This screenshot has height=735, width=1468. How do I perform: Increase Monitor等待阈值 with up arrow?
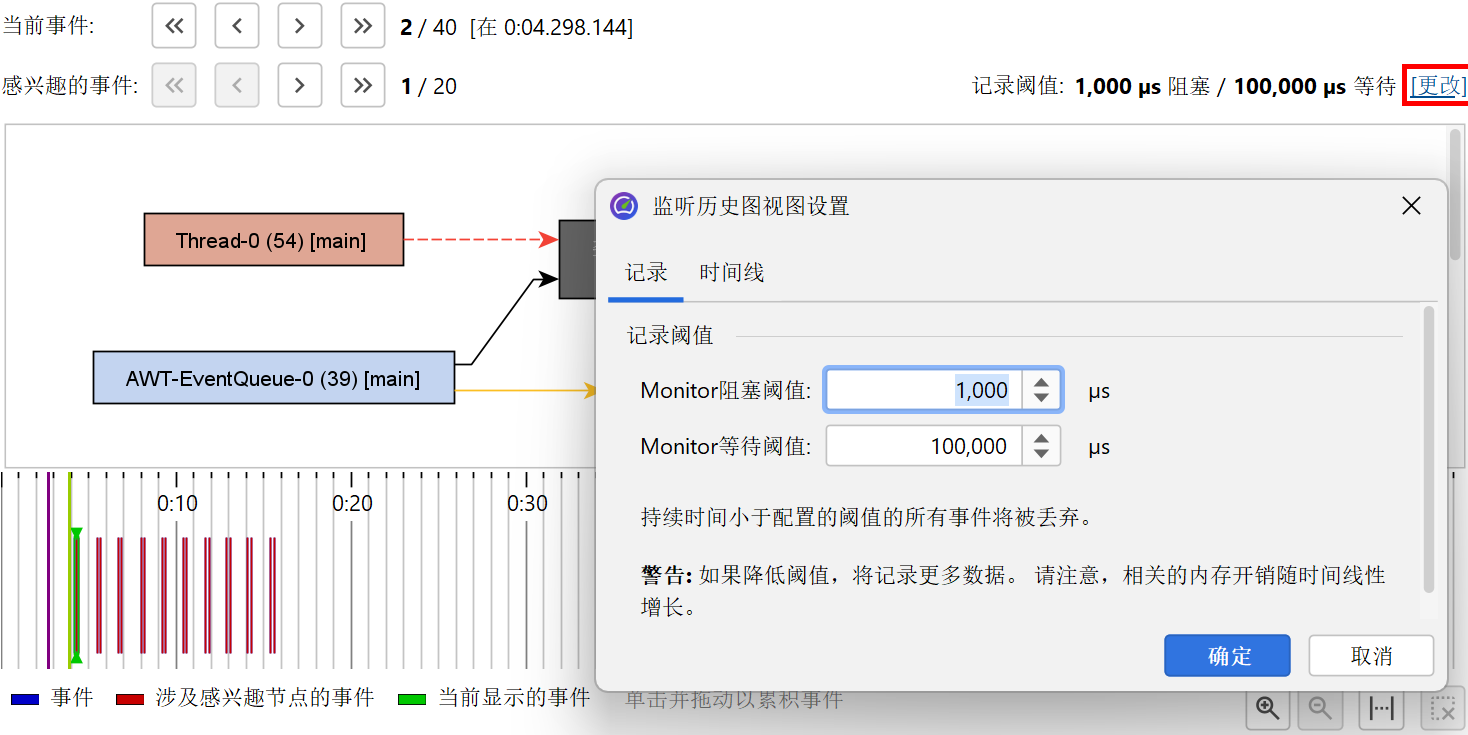(x=1041, y=438)
